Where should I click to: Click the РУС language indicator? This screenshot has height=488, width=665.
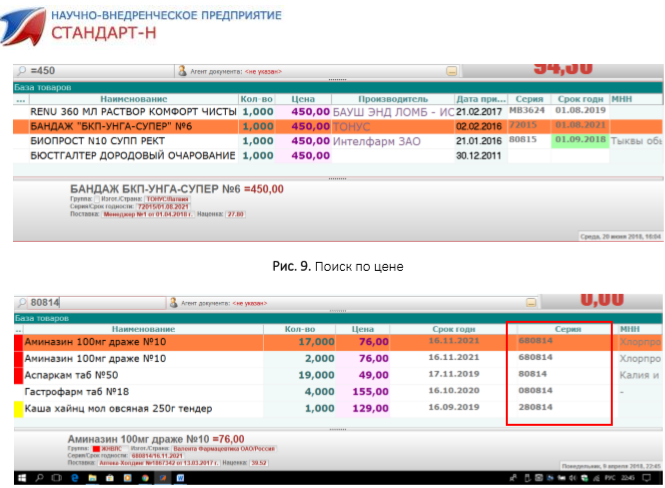pyautogui.click(x=610, y=478)
